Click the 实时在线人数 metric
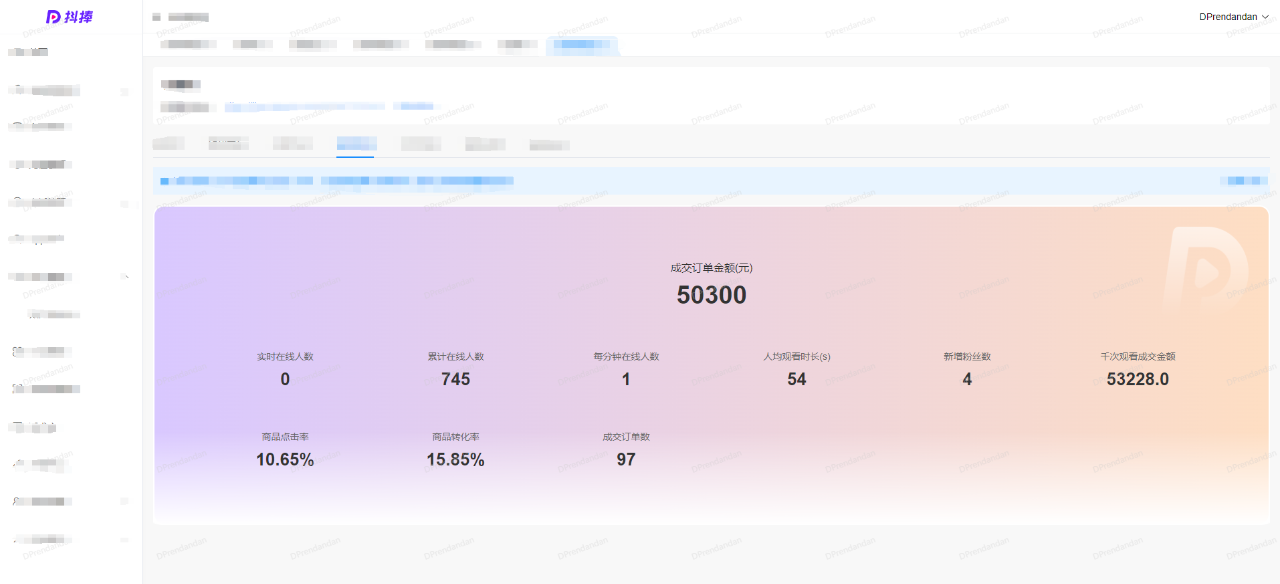1280x584 pixels. (285, 369)
